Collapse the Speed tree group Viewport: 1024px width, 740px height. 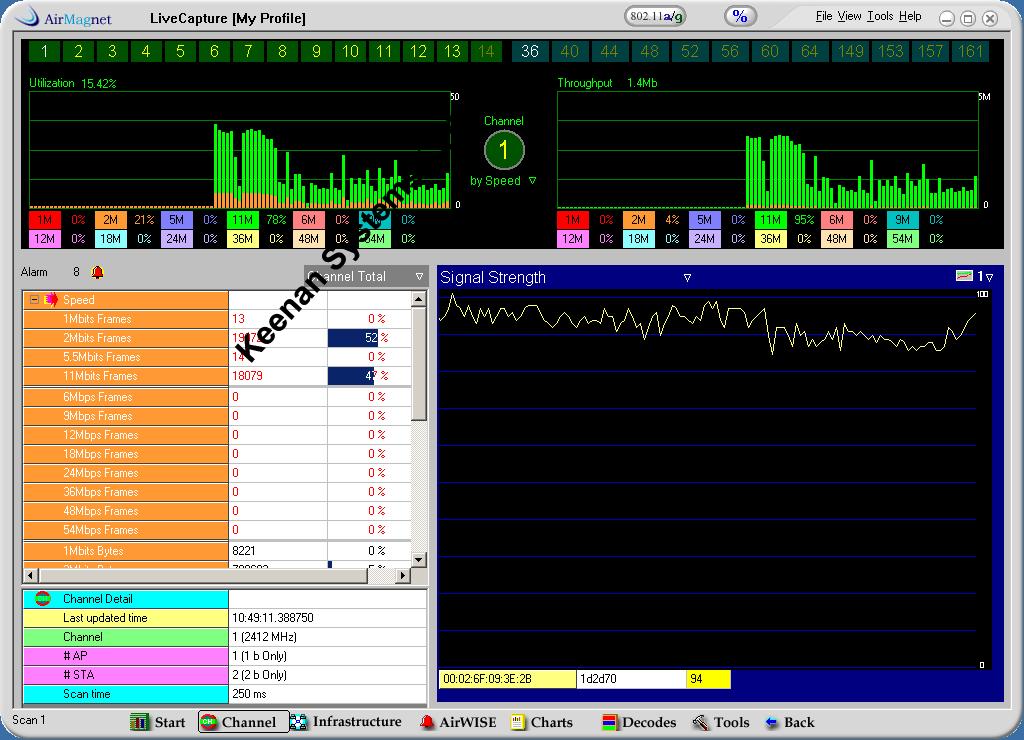[x=34, y=300]
